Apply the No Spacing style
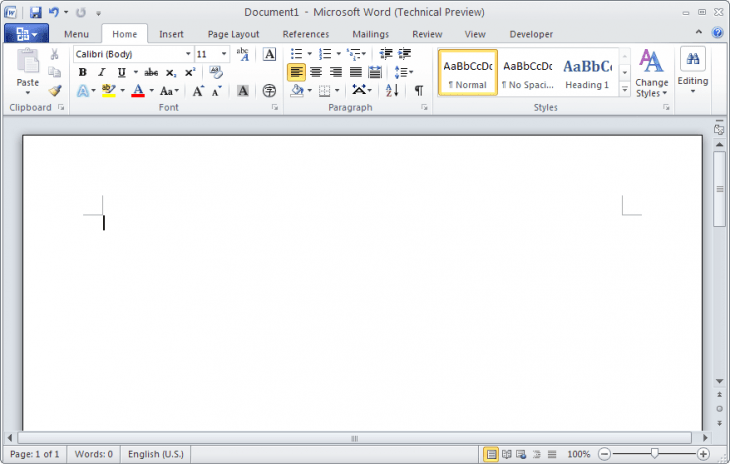 528,73
